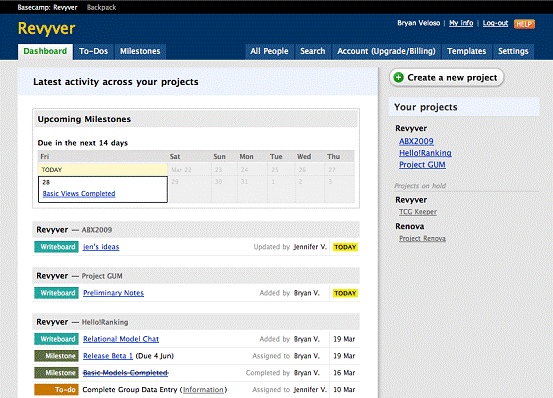Click the 10 Mar date in the to-do row
The width and height of the screenshot is (553, 398).
(344, 390)
